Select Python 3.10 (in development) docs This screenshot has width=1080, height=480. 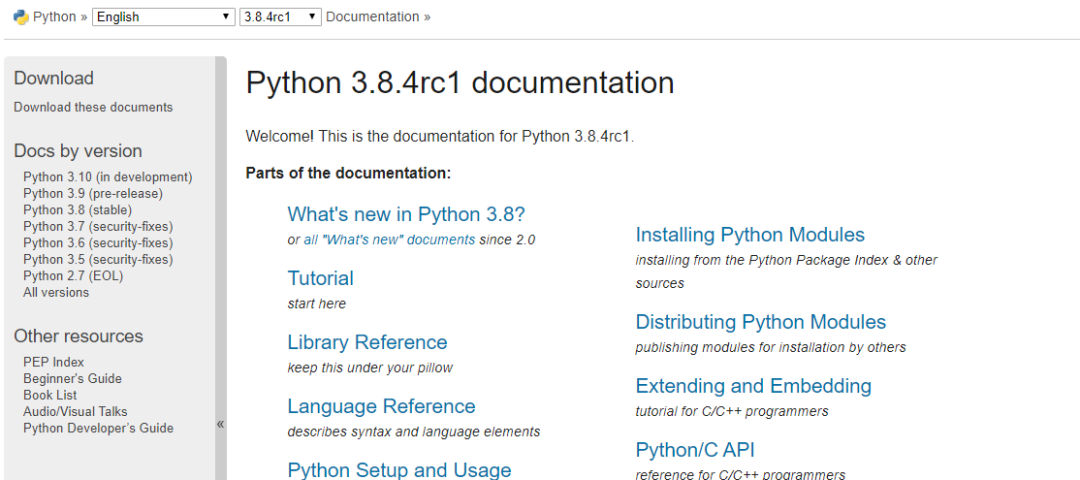(x=107, y=177)
